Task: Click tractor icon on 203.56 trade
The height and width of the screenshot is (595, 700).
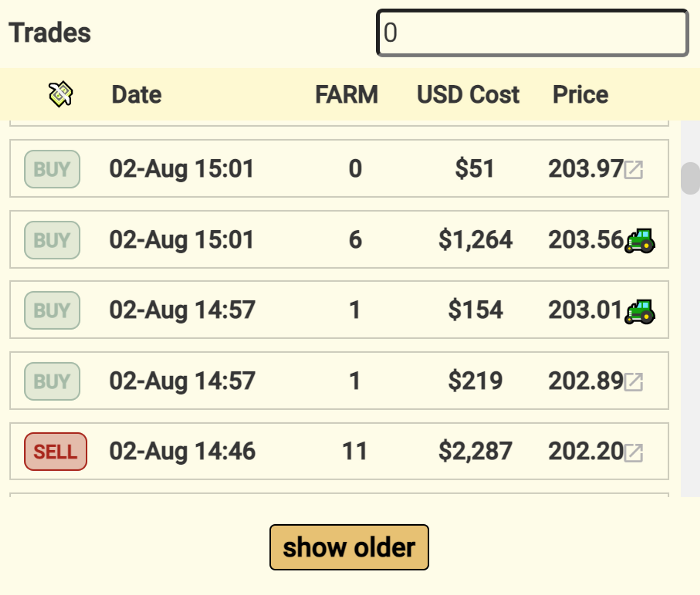Action: click(640, 241)
